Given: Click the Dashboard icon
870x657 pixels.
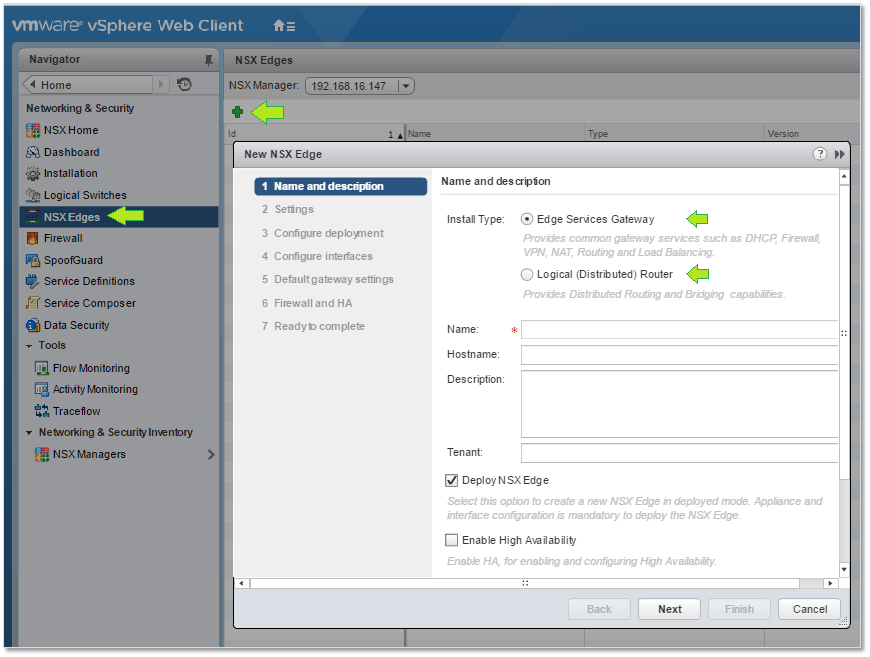Looking at the screenshot, I should 33,152.
